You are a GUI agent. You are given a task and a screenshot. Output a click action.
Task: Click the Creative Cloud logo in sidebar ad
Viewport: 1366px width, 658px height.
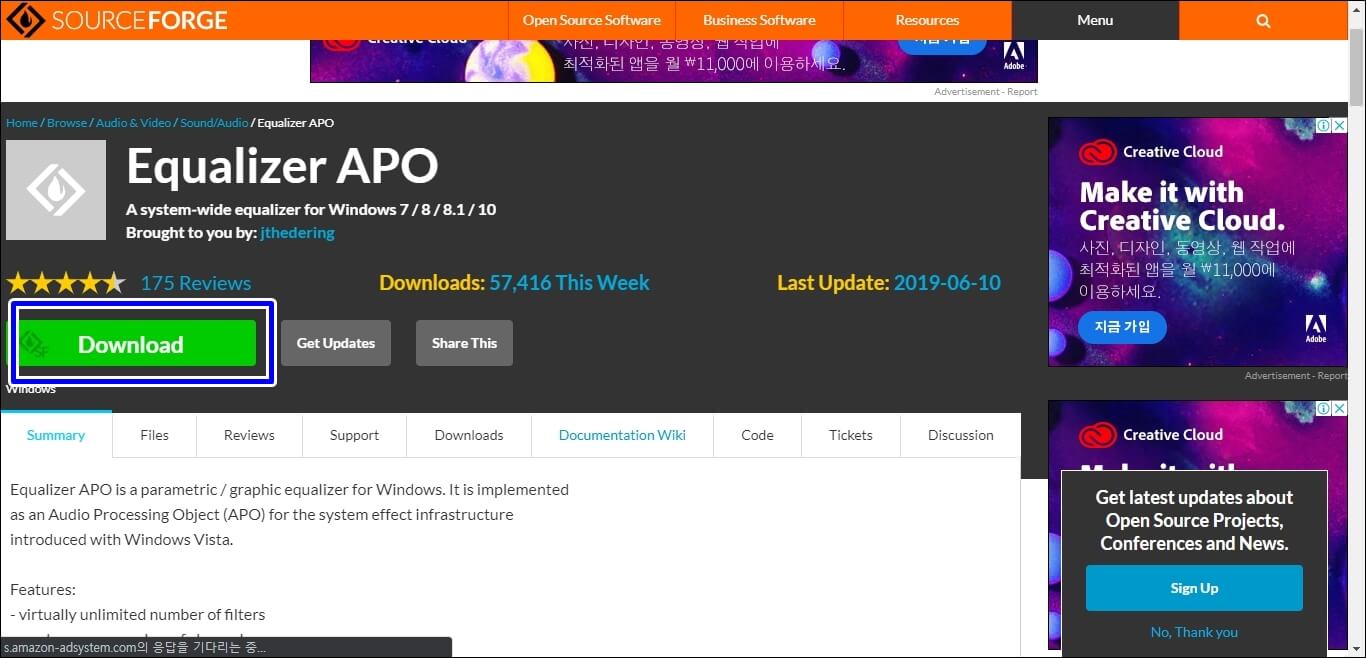tap(1097, 152)
